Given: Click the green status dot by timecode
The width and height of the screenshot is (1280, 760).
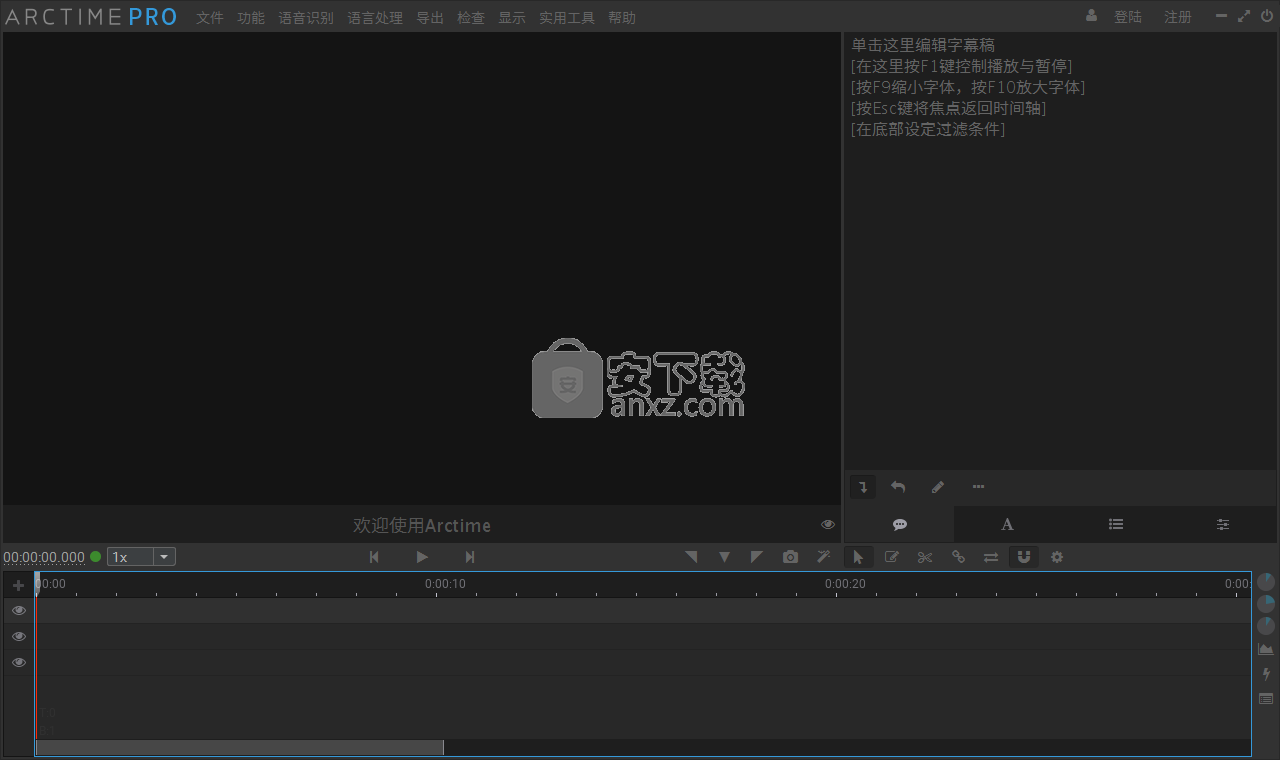Looking at the screenshot, I should tap(96, 557).
